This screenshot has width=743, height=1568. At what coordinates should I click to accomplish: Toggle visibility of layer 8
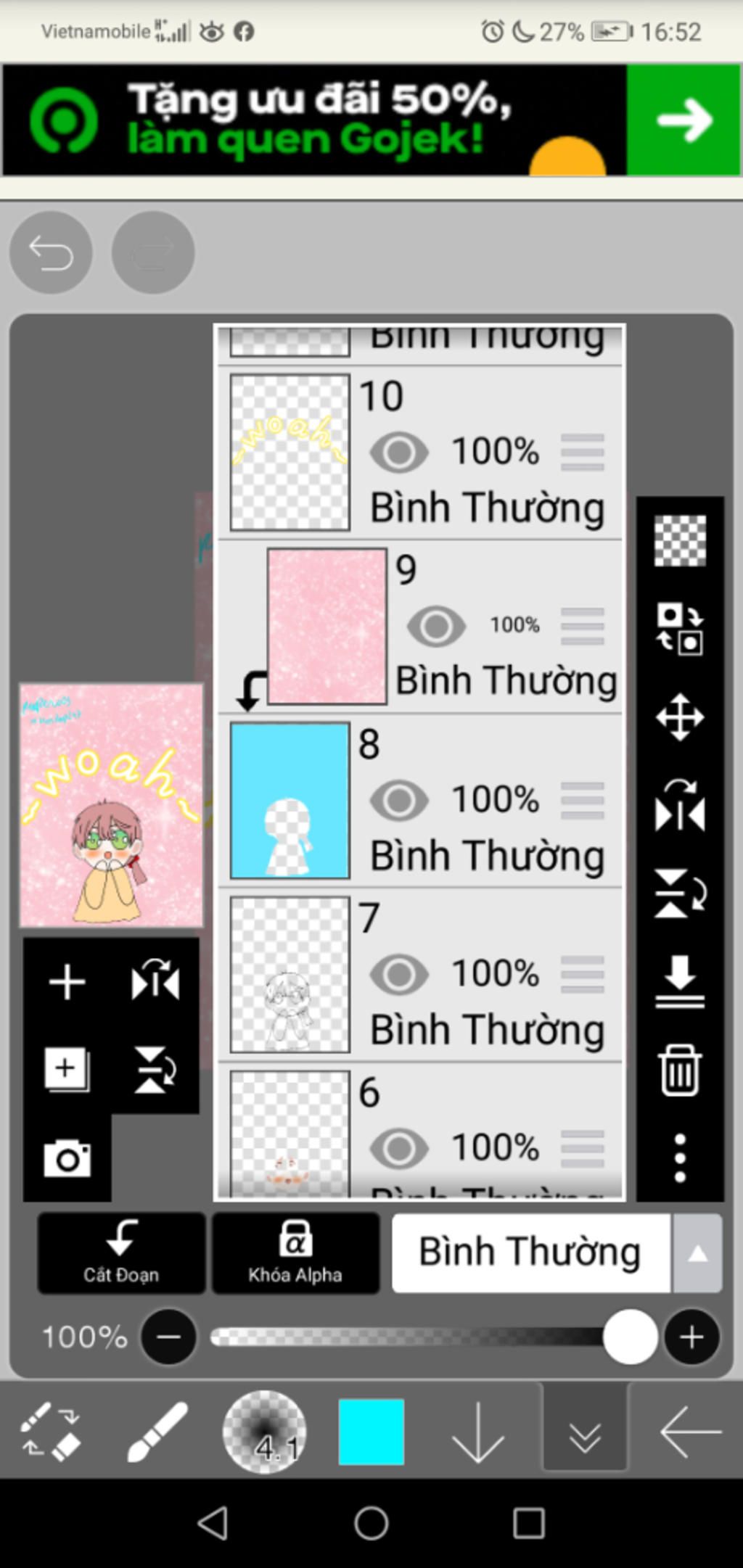click(399, 801)
